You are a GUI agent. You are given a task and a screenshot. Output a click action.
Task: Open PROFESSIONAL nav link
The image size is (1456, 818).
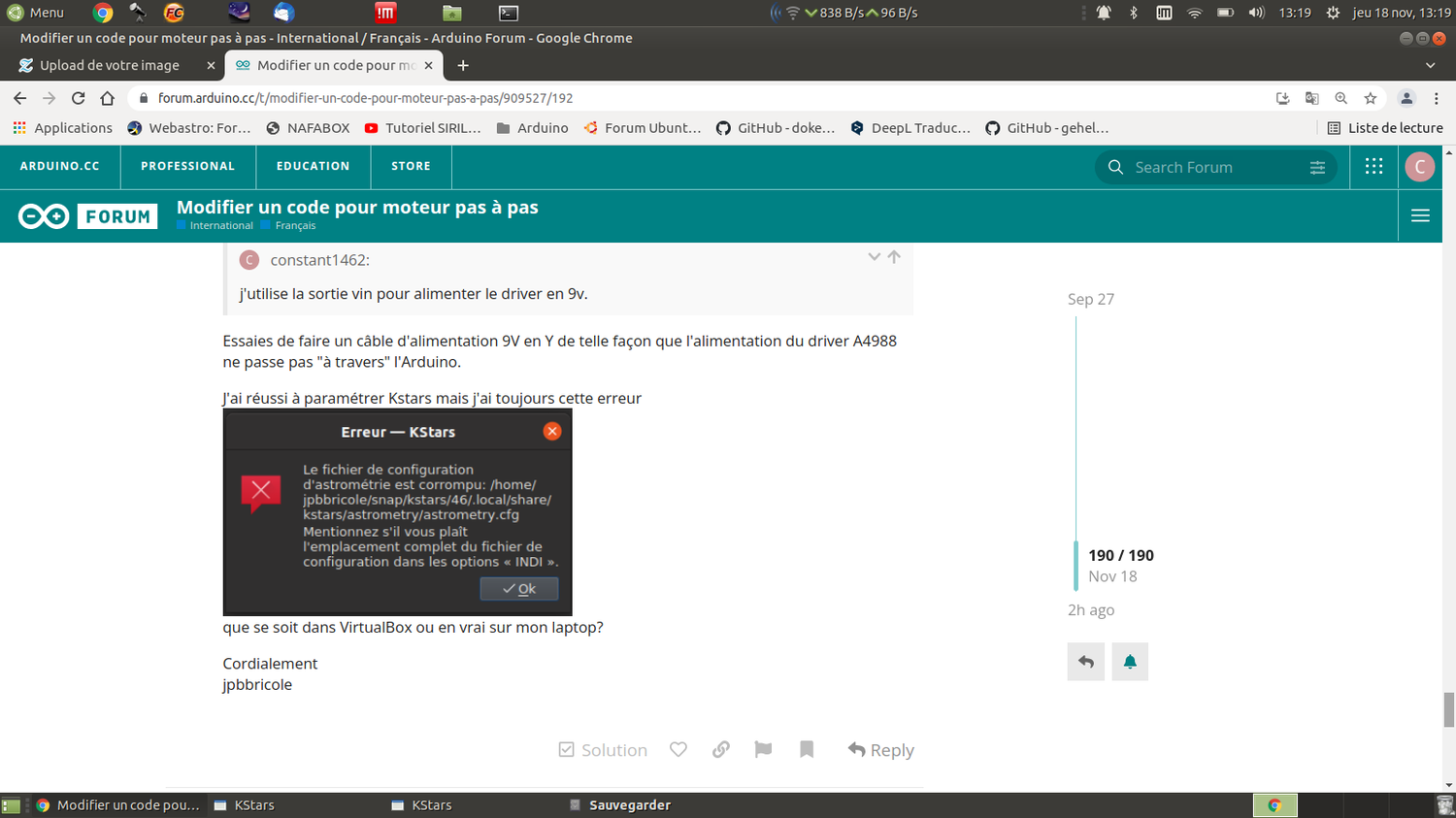point(187,166)
